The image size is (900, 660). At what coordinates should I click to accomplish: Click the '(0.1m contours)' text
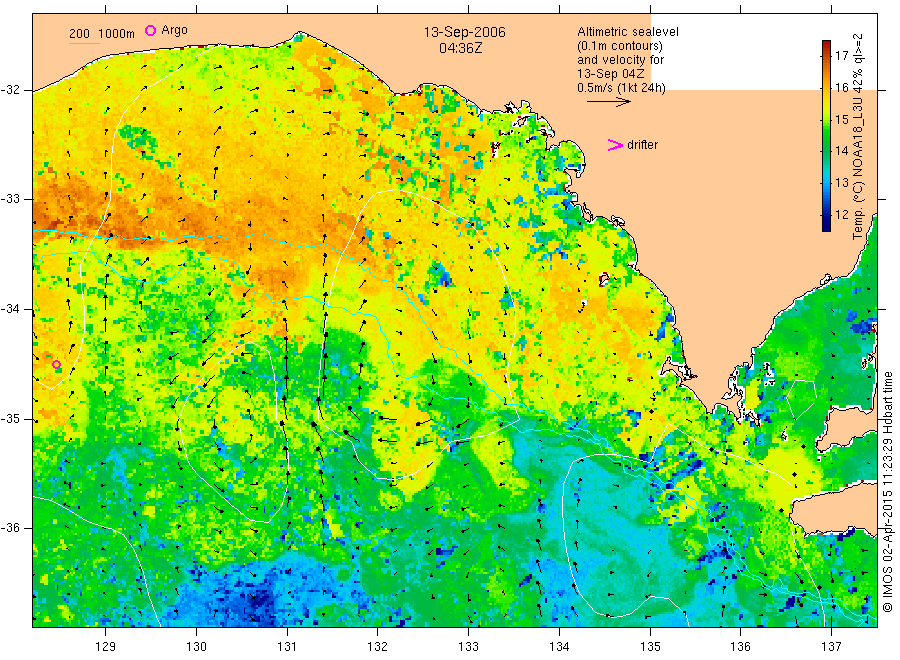[619, 46]
